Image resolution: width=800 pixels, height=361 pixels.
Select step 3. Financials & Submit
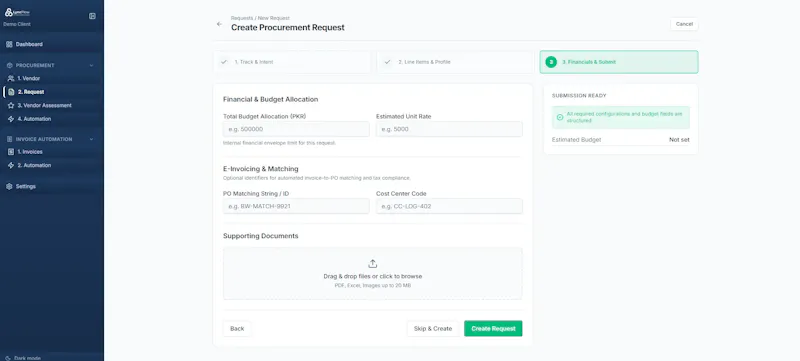619,62
